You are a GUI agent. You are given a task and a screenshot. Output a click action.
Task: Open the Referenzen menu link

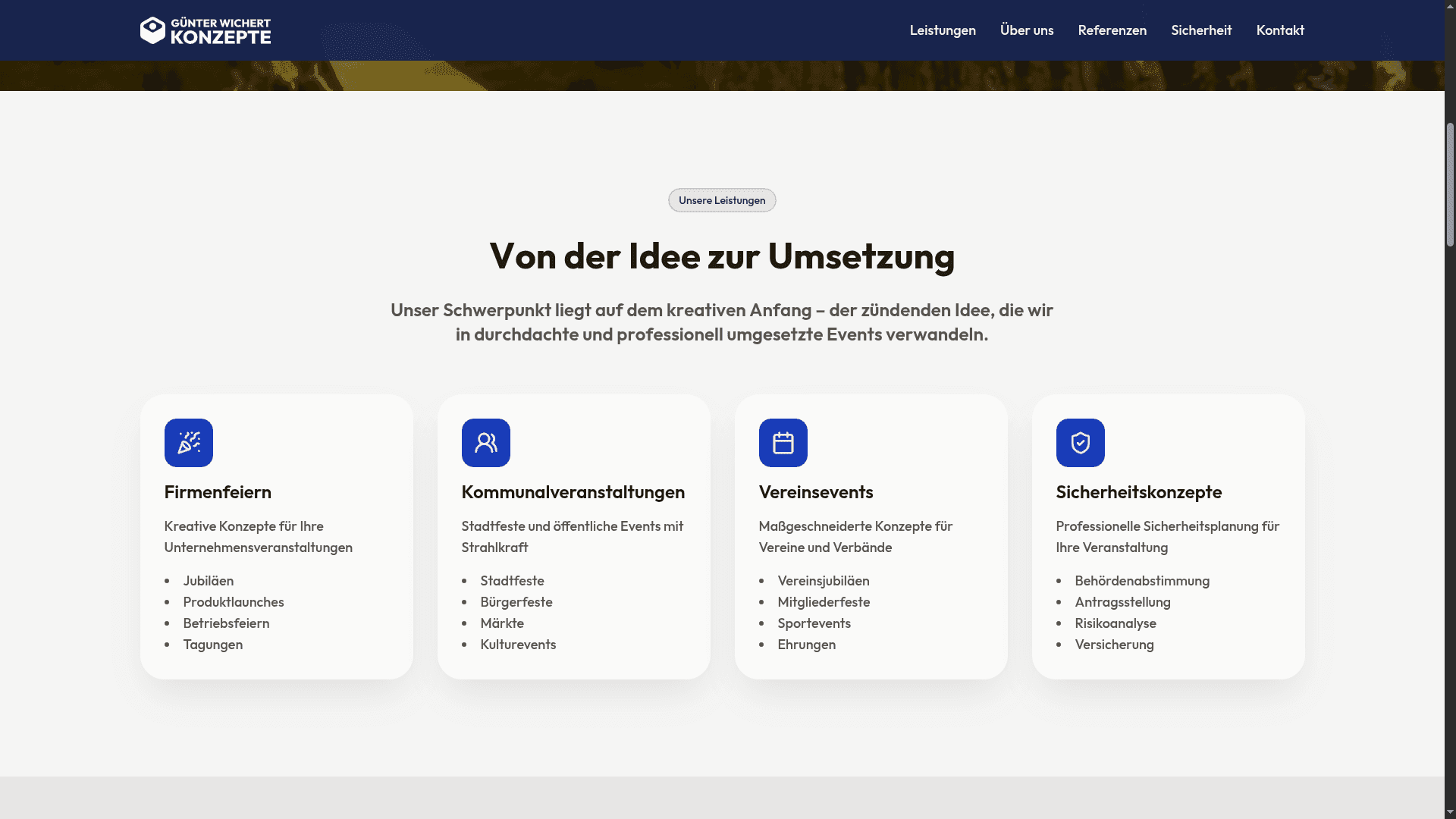pos(1112,30)
